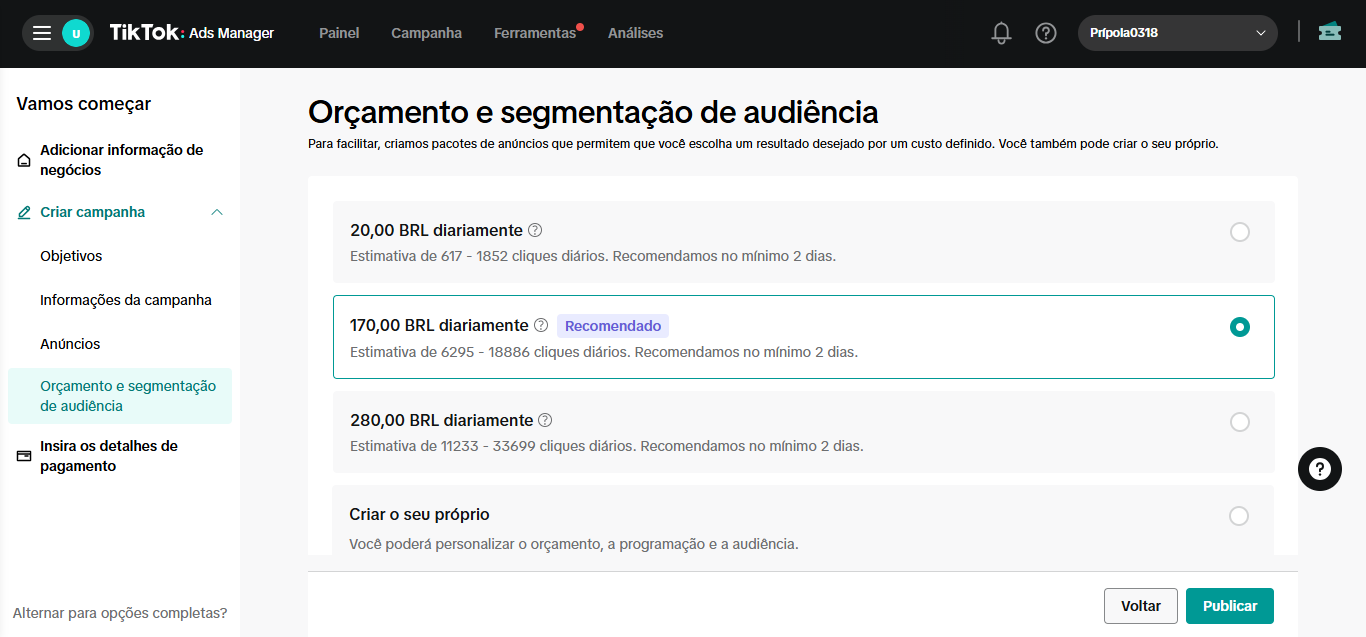Click the user avatar circle
This screenshot has height=637, width=1366.
(x=69, y=32)
